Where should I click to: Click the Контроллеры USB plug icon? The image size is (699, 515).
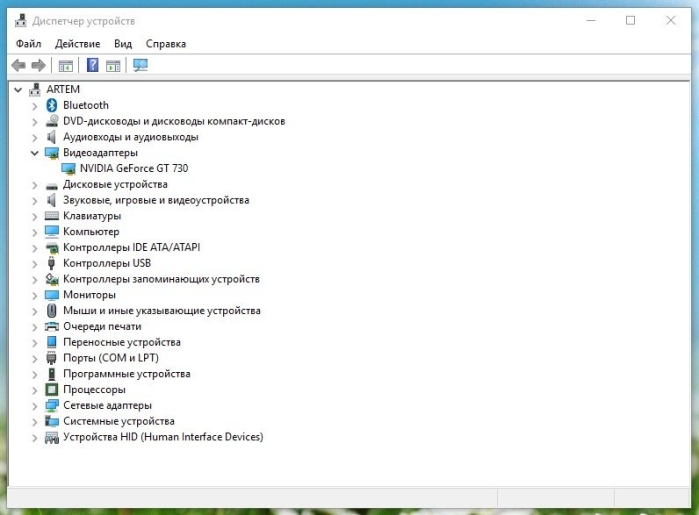click(x=51, y=263)
